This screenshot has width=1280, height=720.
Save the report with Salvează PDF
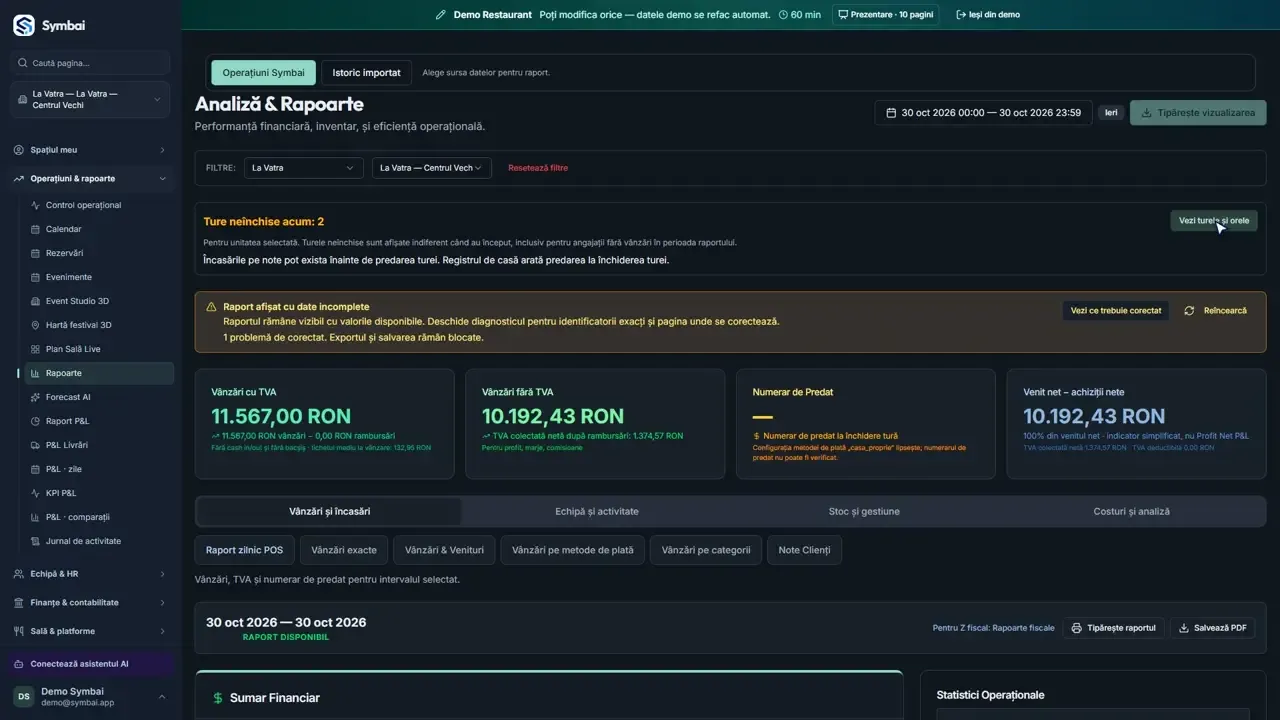pos(1213,628)
